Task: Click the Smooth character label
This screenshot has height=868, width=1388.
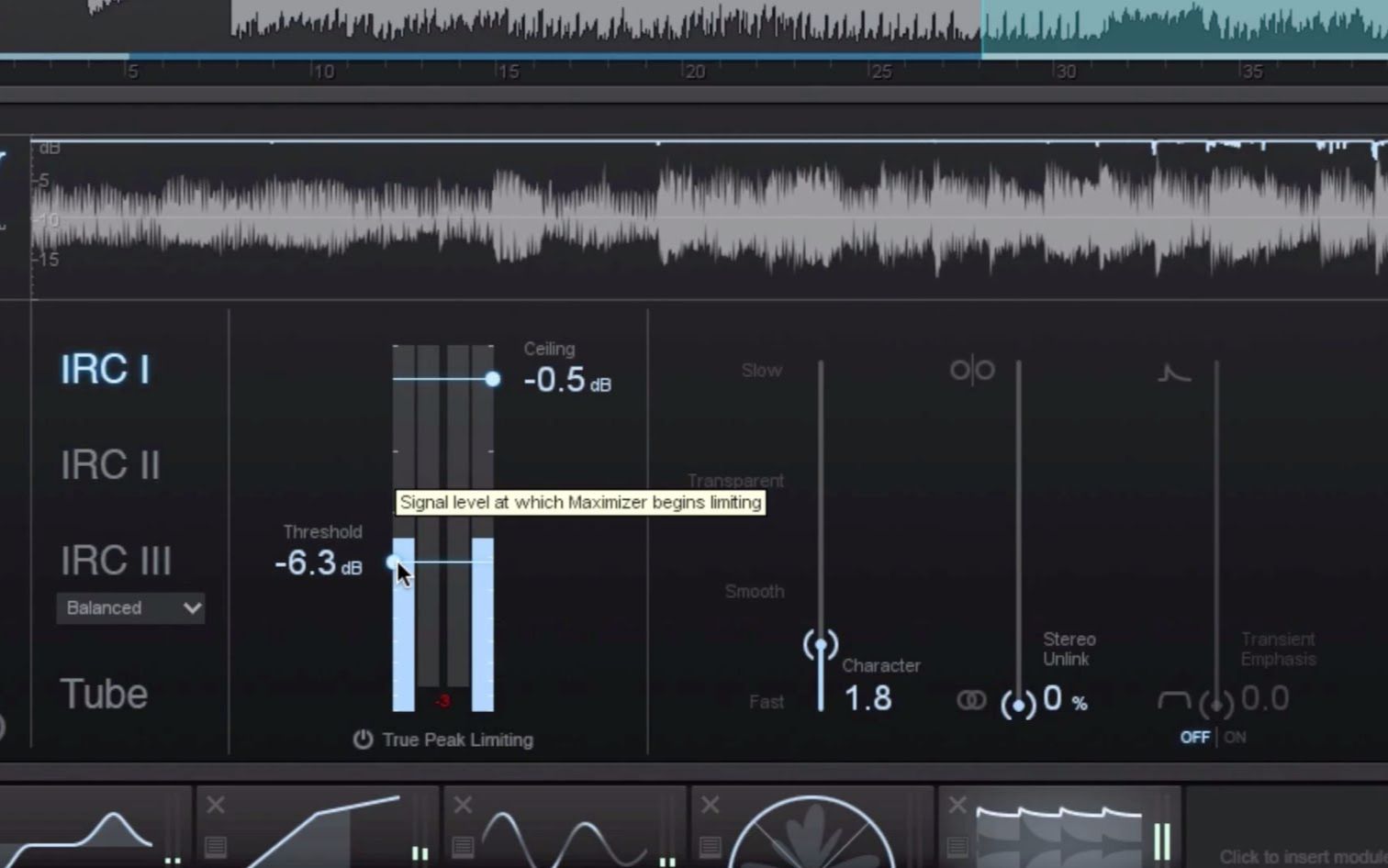Action: point(755,591)
